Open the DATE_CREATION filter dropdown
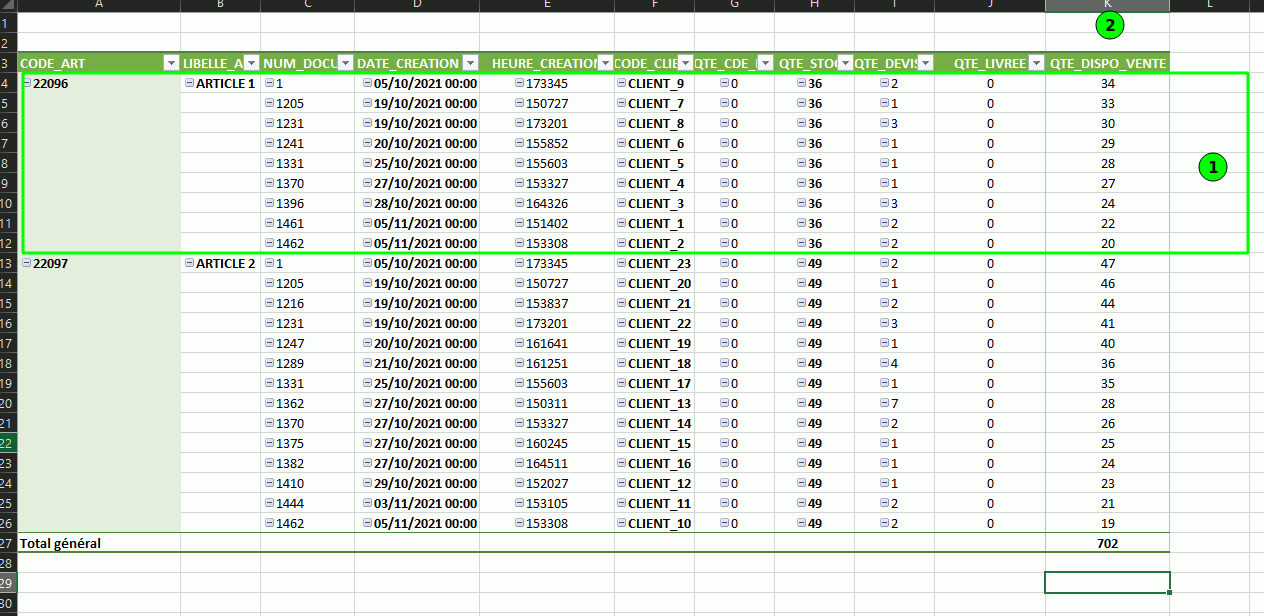1264x616 pixels. point(470,63)
